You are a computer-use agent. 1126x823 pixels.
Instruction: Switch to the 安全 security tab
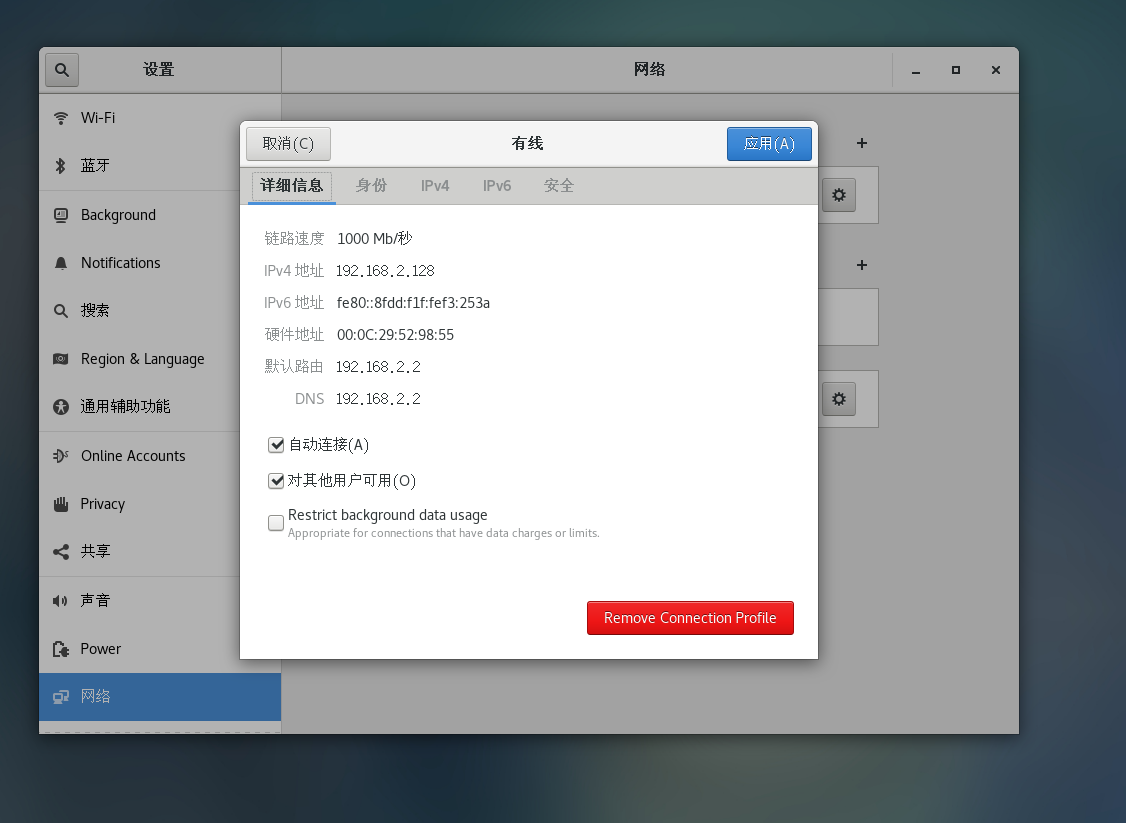559,186
